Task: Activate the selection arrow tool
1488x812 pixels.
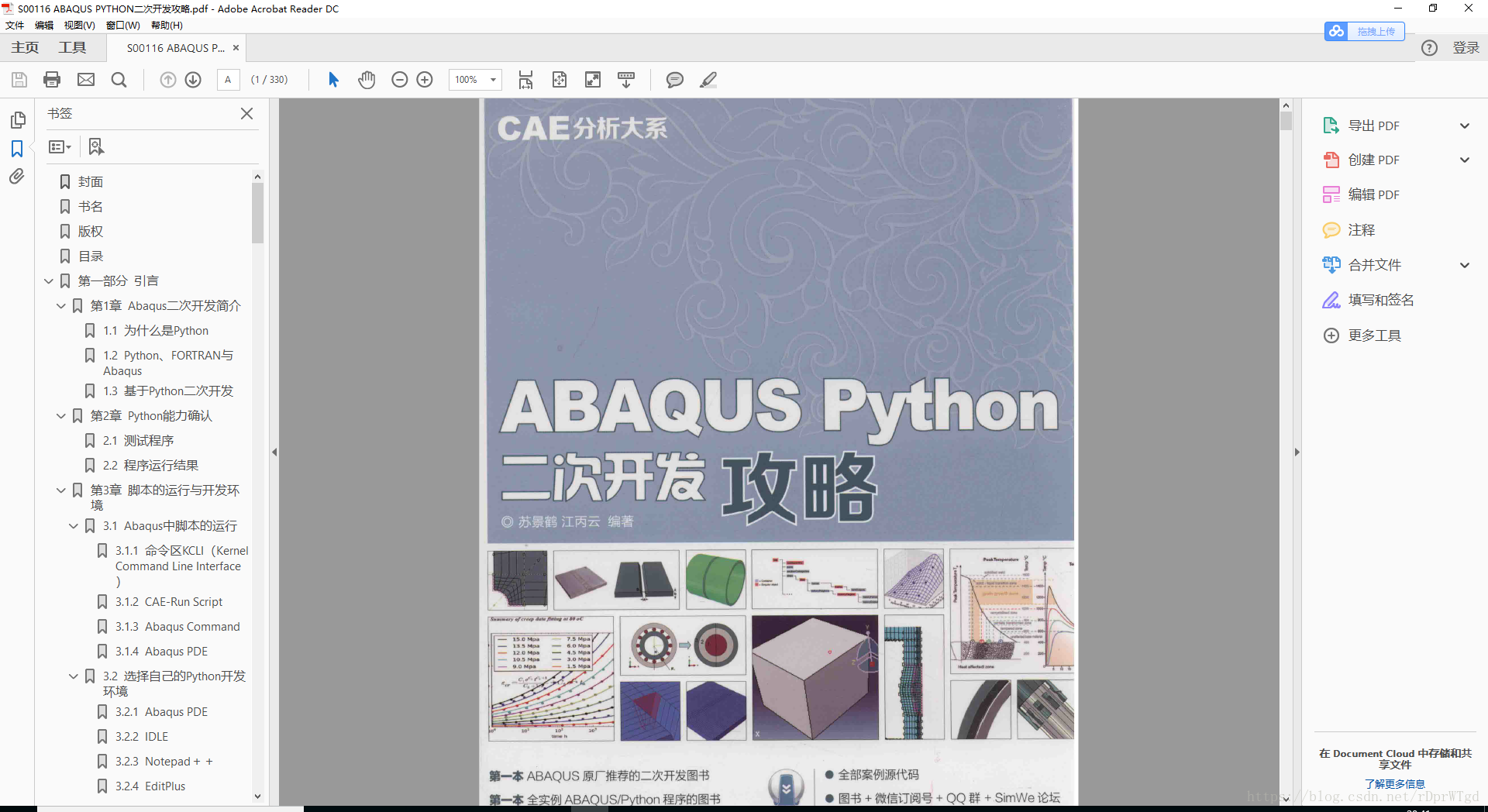Action: pyautogui.click(x=333, y=80)
